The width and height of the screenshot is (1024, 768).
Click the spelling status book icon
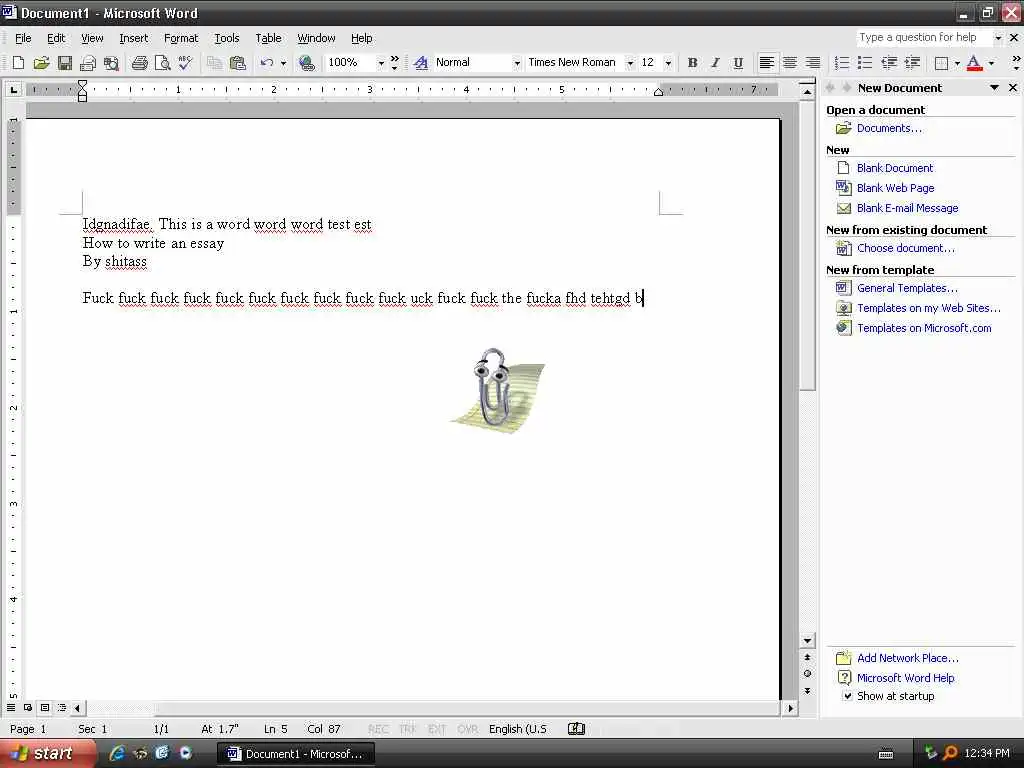(576, 729)
